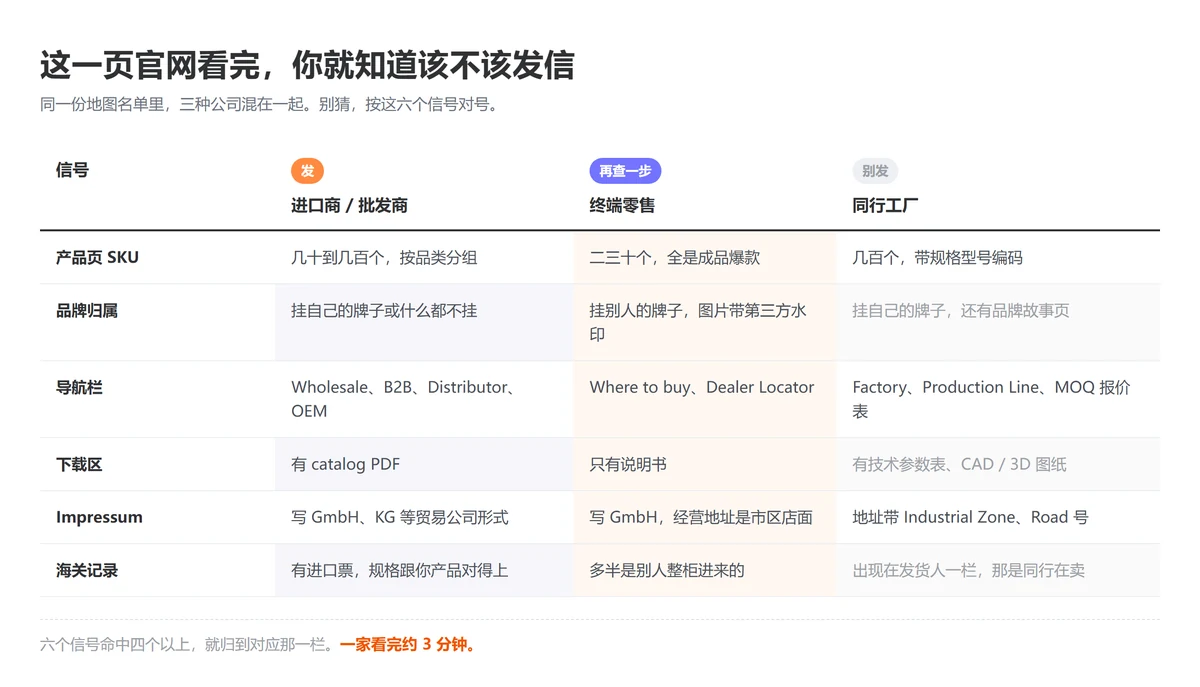The width and height of the screenshot is (1200, 687).
Task: Click the subtitle starting with 同一份地图名单里
Action: point(269,104)
